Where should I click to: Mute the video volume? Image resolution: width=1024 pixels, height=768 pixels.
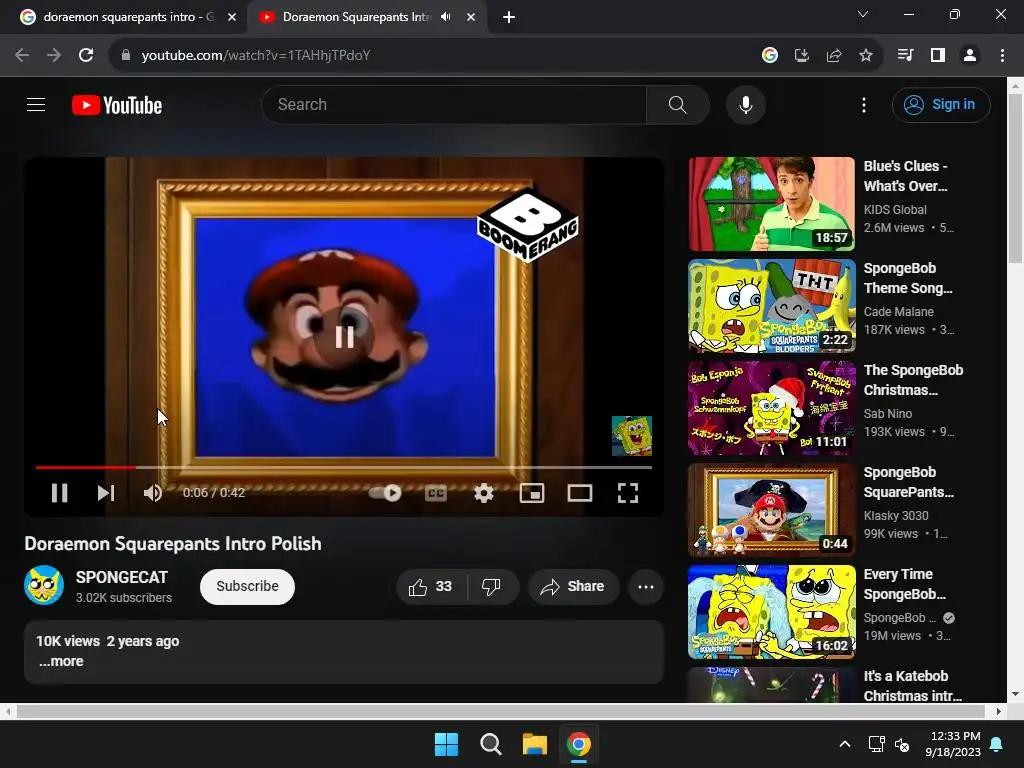point(152,493)
